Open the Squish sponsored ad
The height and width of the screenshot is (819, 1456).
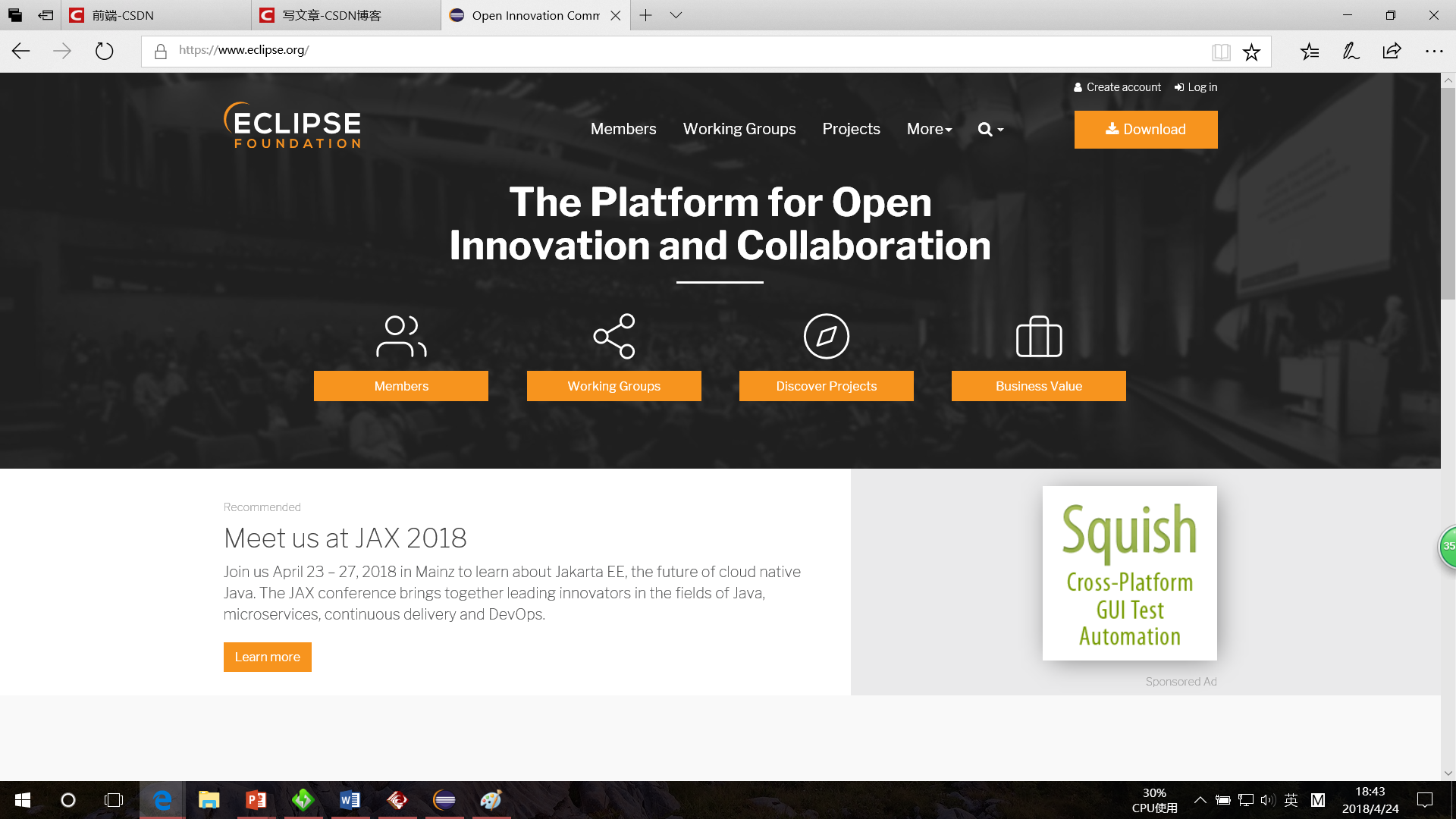coord(1129,573)
